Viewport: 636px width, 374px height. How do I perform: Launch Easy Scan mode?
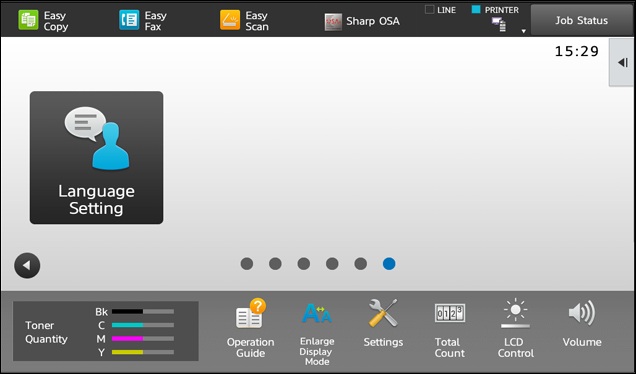245,20
